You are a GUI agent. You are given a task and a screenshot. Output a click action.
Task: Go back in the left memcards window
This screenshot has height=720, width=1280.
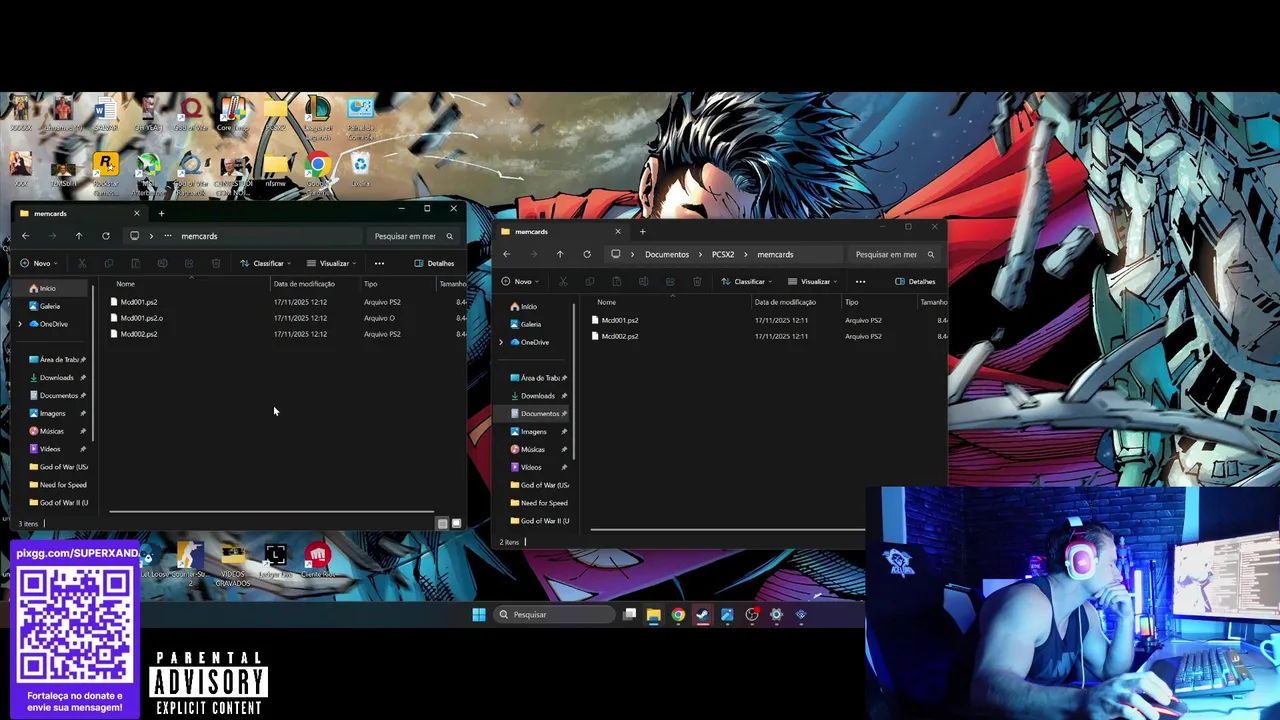26,236
